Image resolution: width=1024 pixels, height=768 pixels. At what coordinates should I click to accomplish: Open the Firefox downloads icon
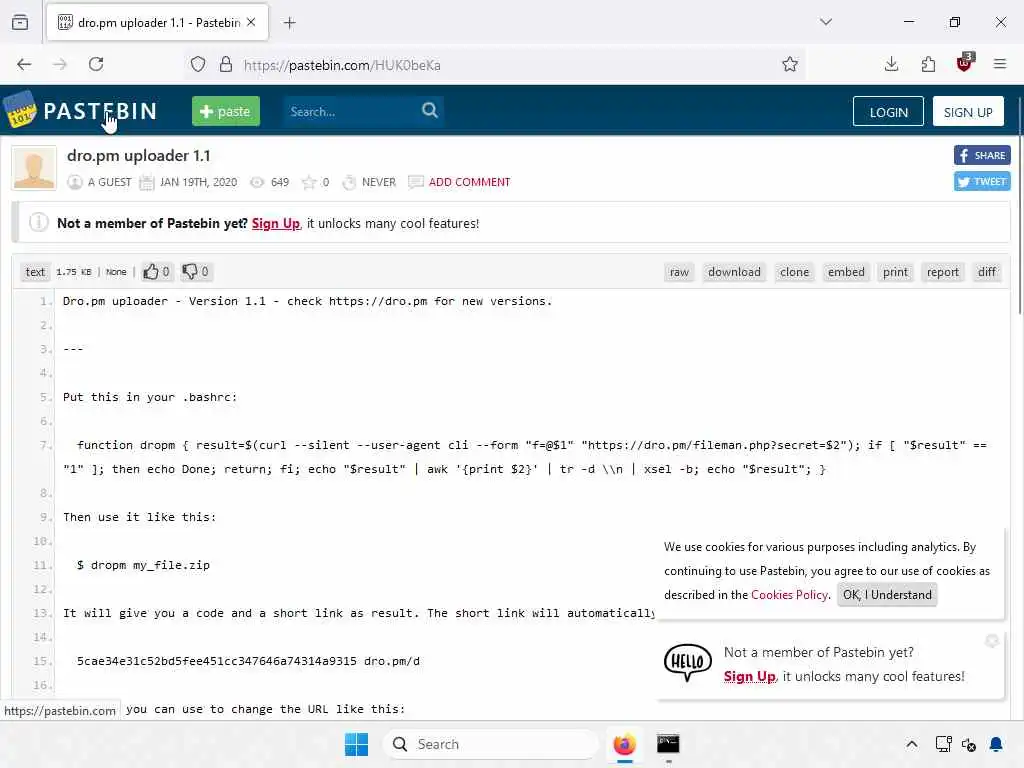[x=891, y=65]
